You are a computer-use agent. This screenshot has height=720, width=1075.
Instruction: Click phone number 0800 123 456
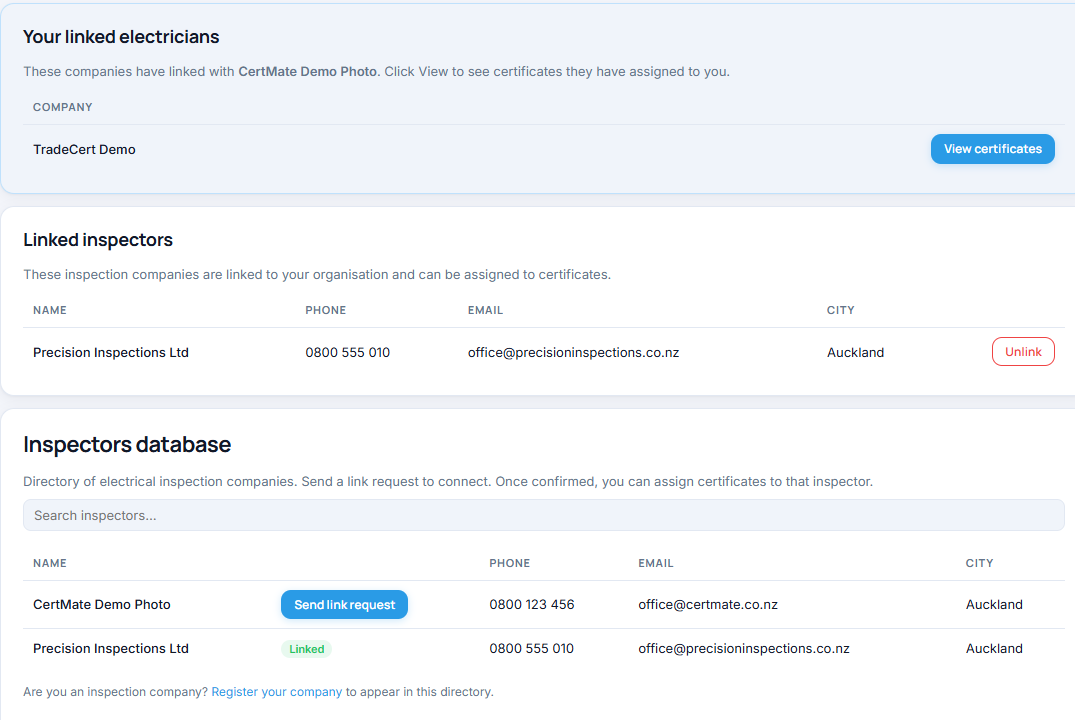click(531, 605)
